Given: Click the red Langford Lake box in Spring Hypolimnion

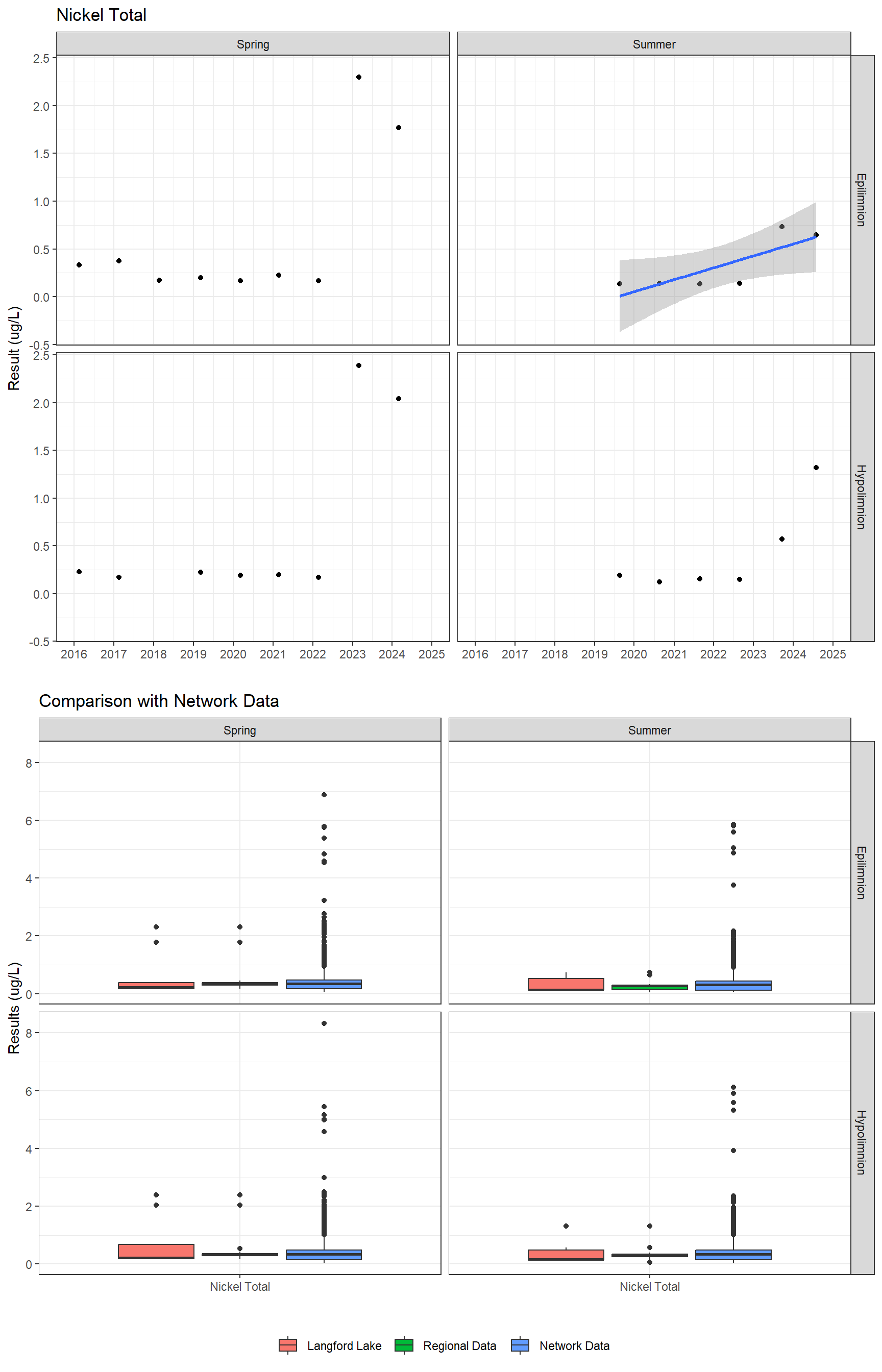Looking at the screenshot, I should click(x=156, y=1251).
